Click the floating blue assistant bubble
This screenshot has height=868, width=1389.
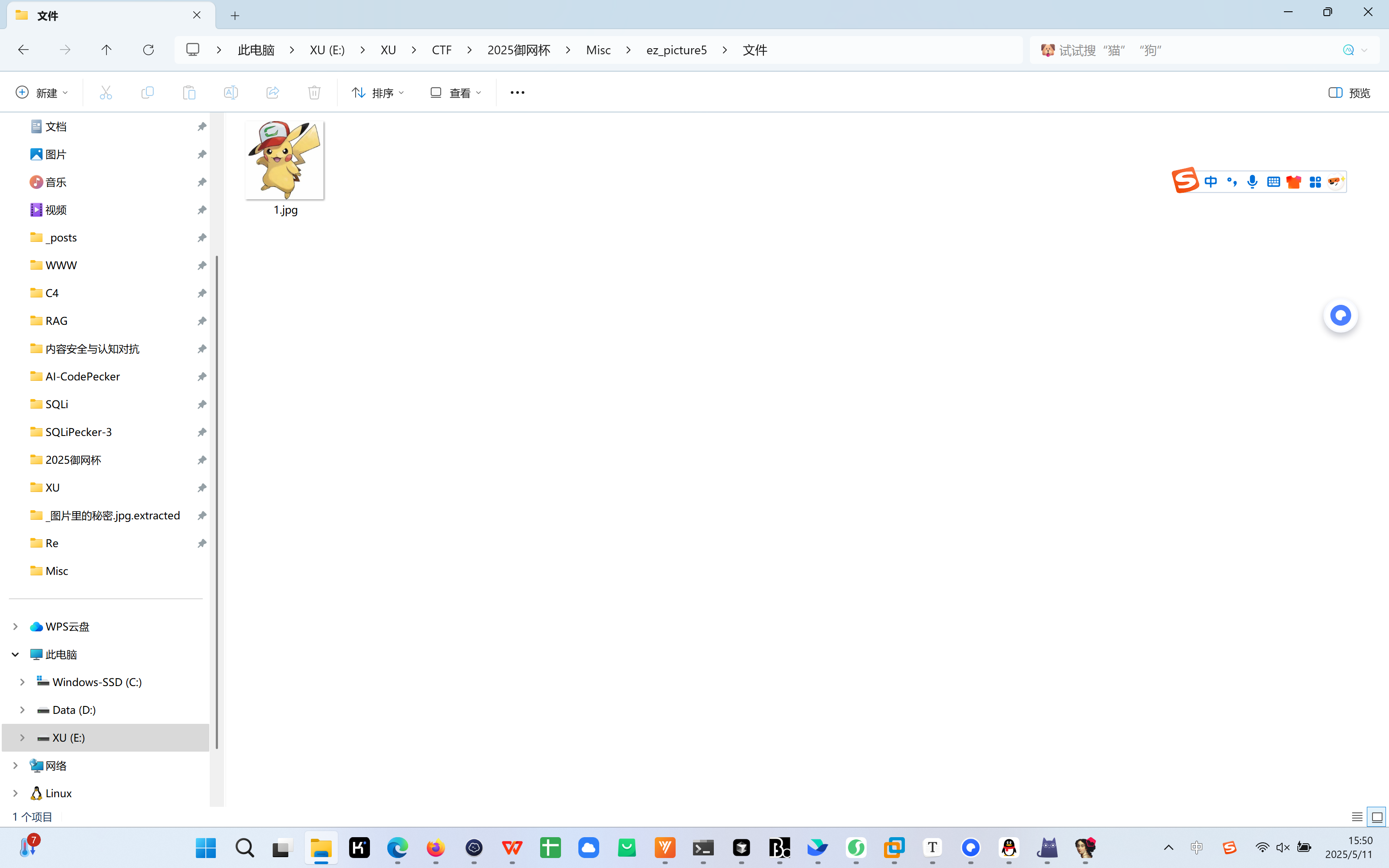(1341, 315)
